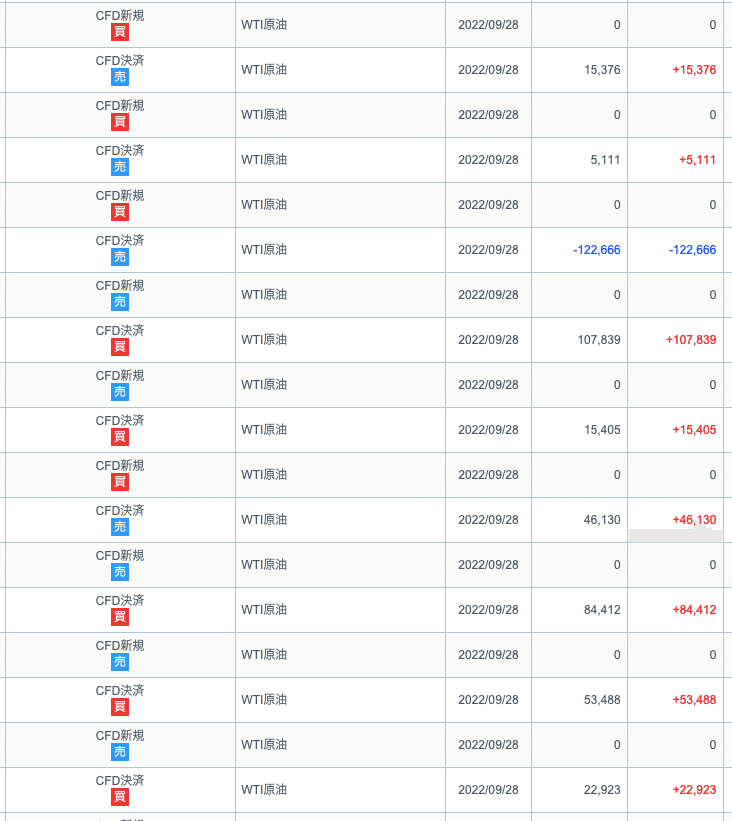Click the blue 売 badge in the -122,666 row
The height and width of the screenshot is (821, 732).
click(x=120, y=257)
